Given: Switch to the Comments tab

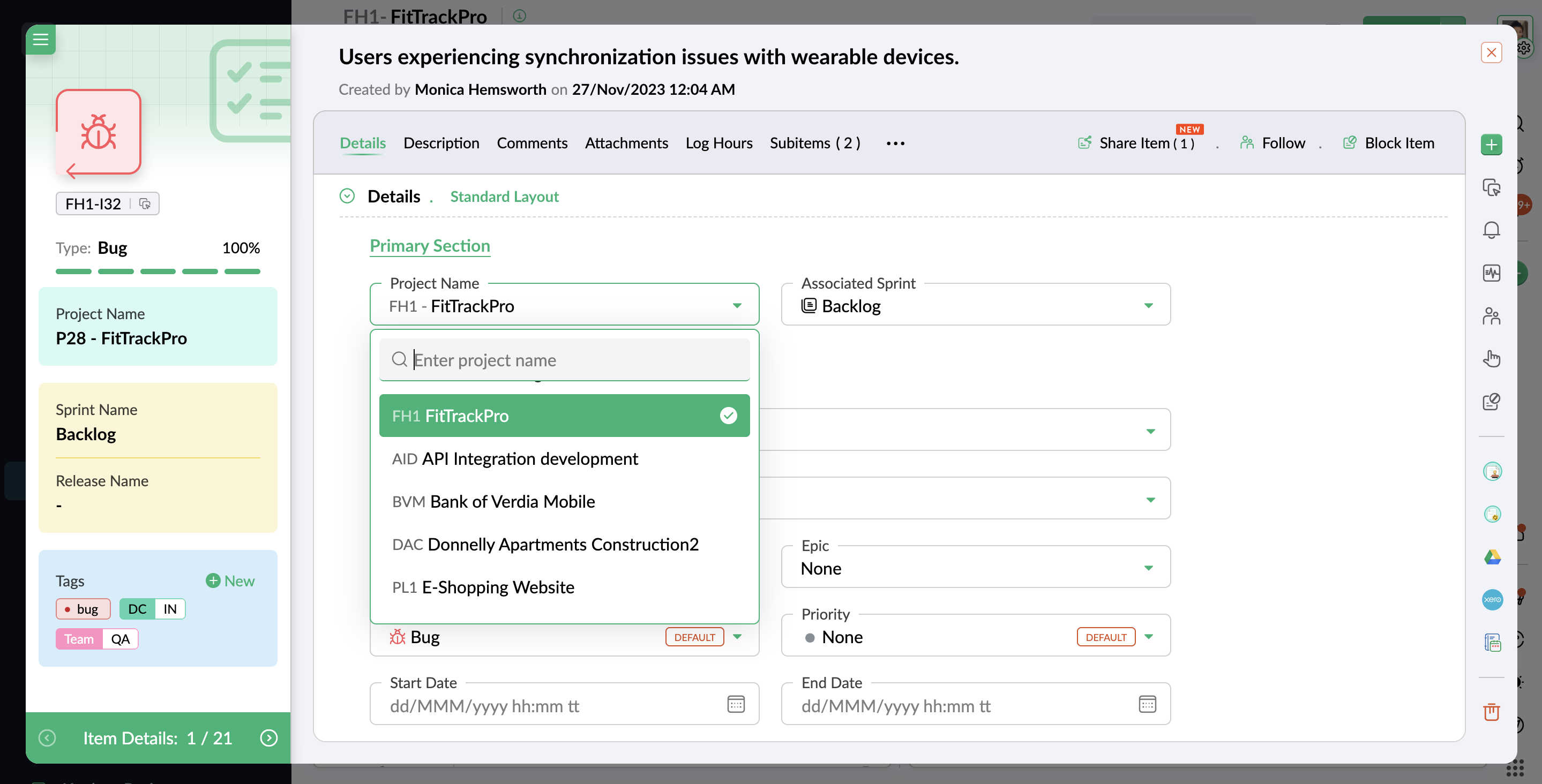Looking at the screenshot, I should (x=532, y=143).
